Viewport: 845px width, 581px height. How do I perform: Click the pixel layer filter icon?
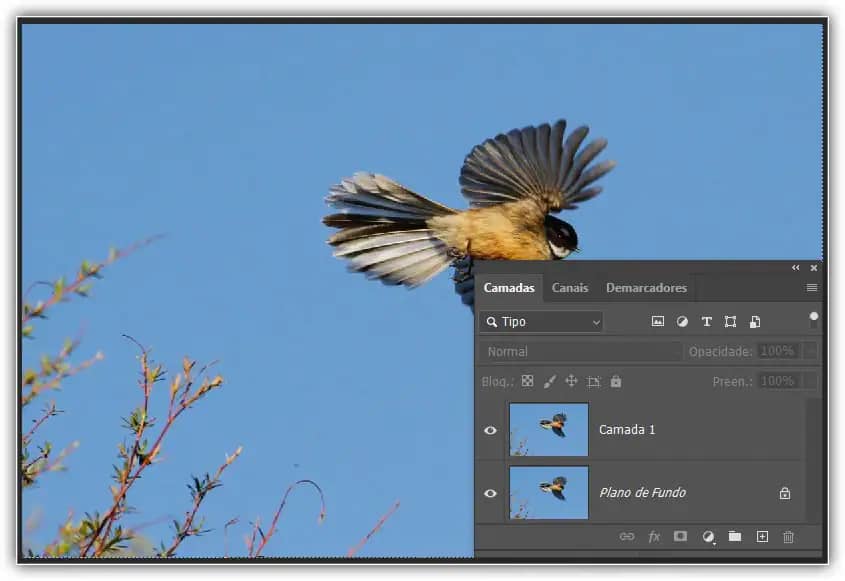[658, 322]
